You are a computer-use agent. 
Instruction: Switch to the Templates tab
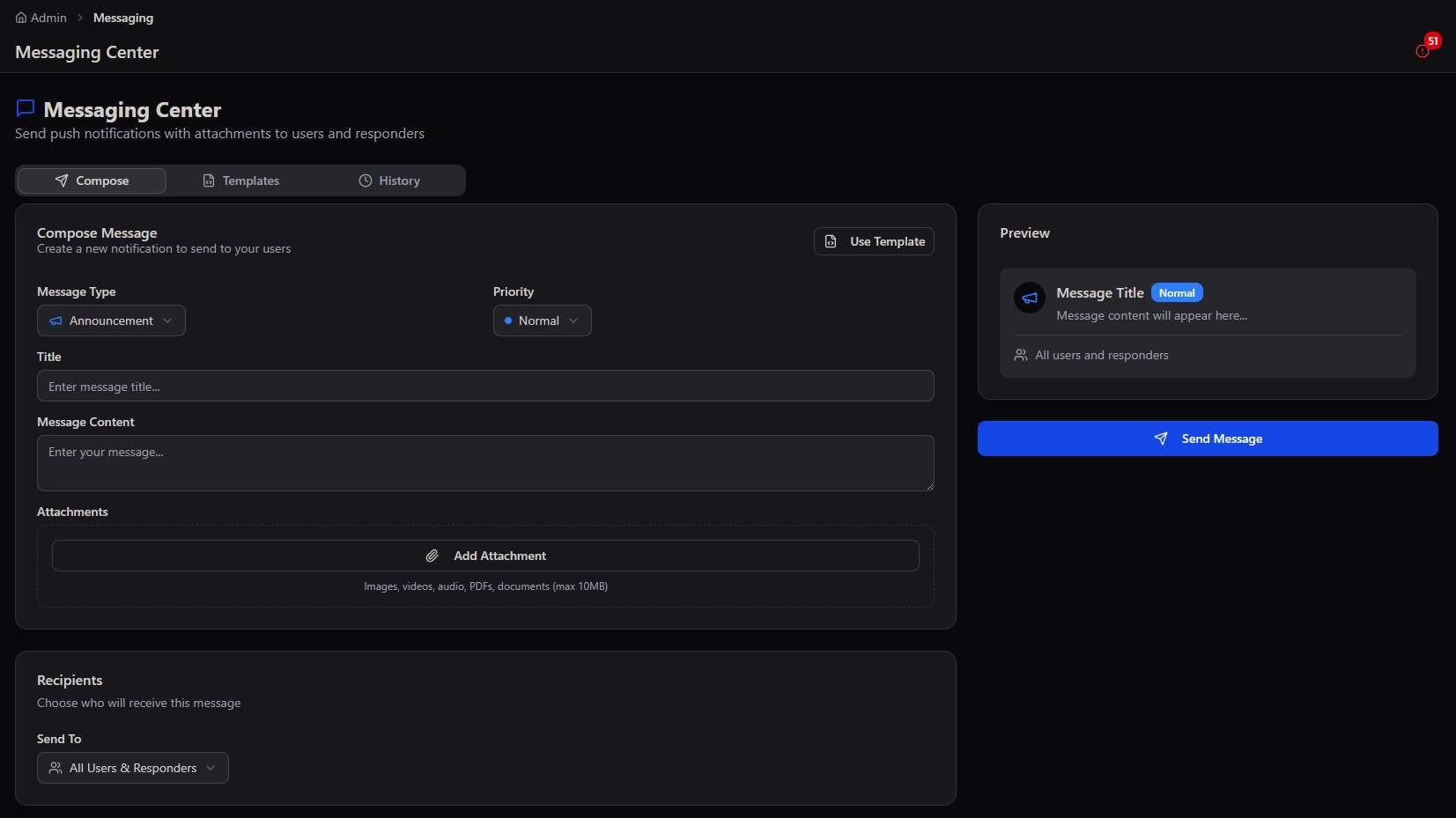click(240, 181)
